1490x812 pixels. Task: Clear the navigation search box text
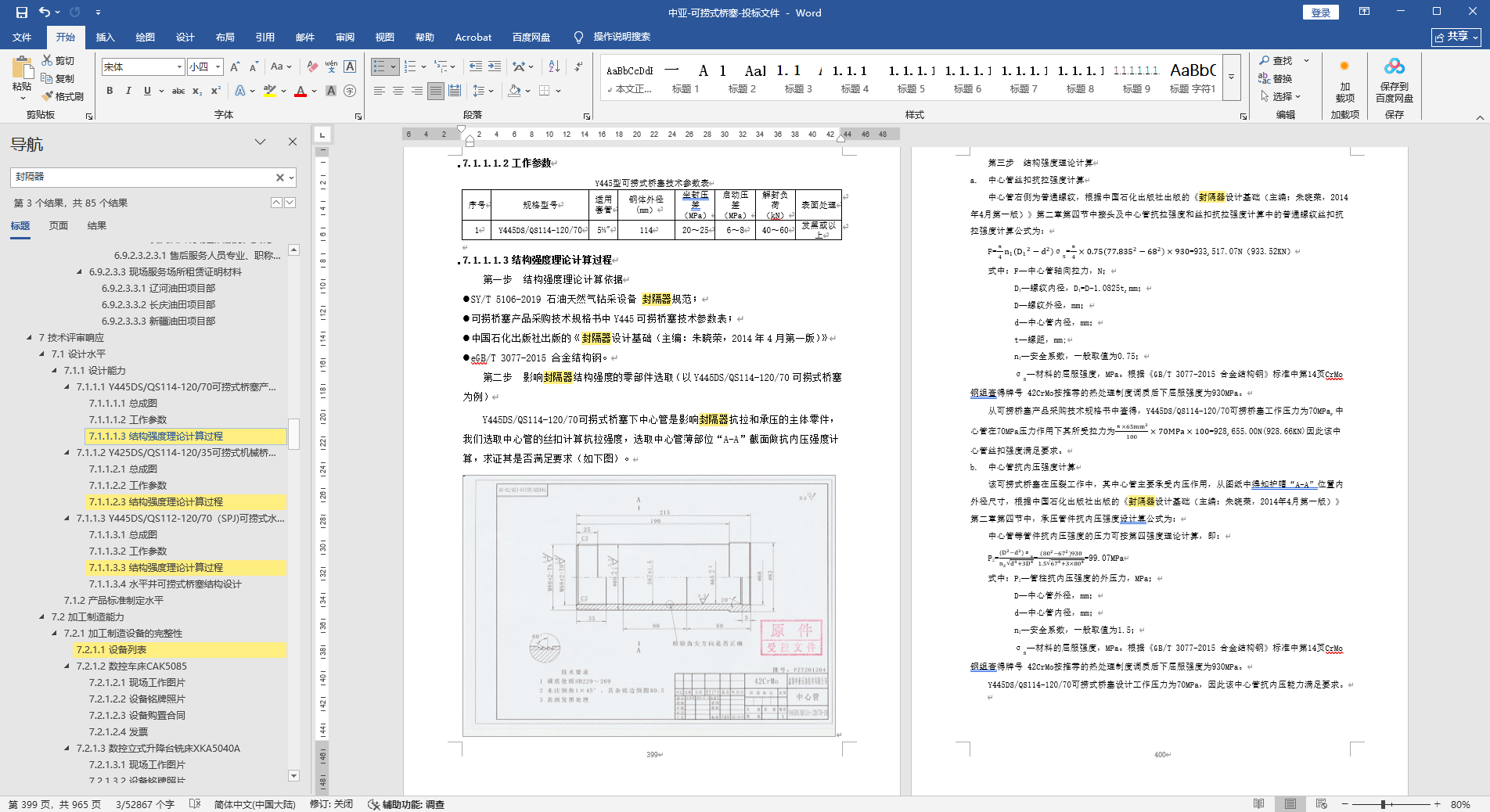279,178
